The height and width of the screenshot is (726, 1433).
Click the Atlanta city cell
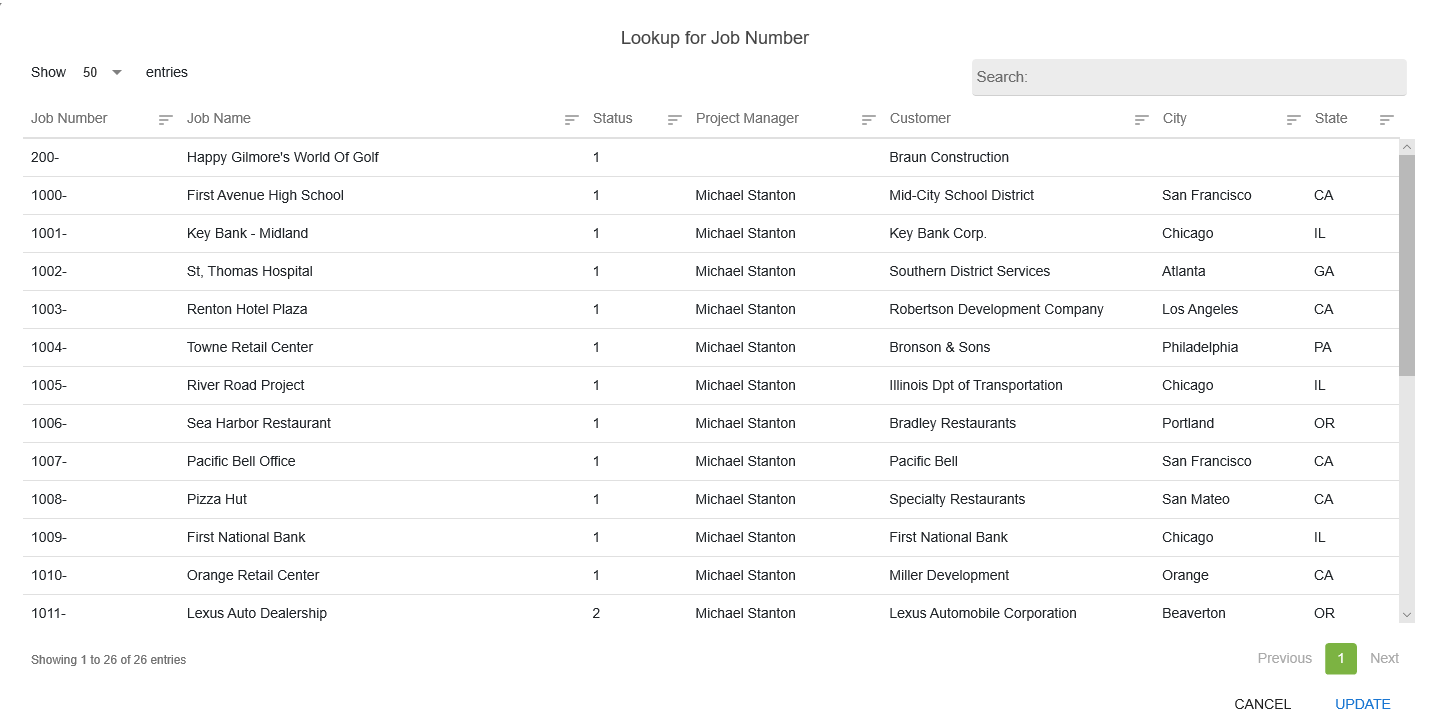[1184, 271]
